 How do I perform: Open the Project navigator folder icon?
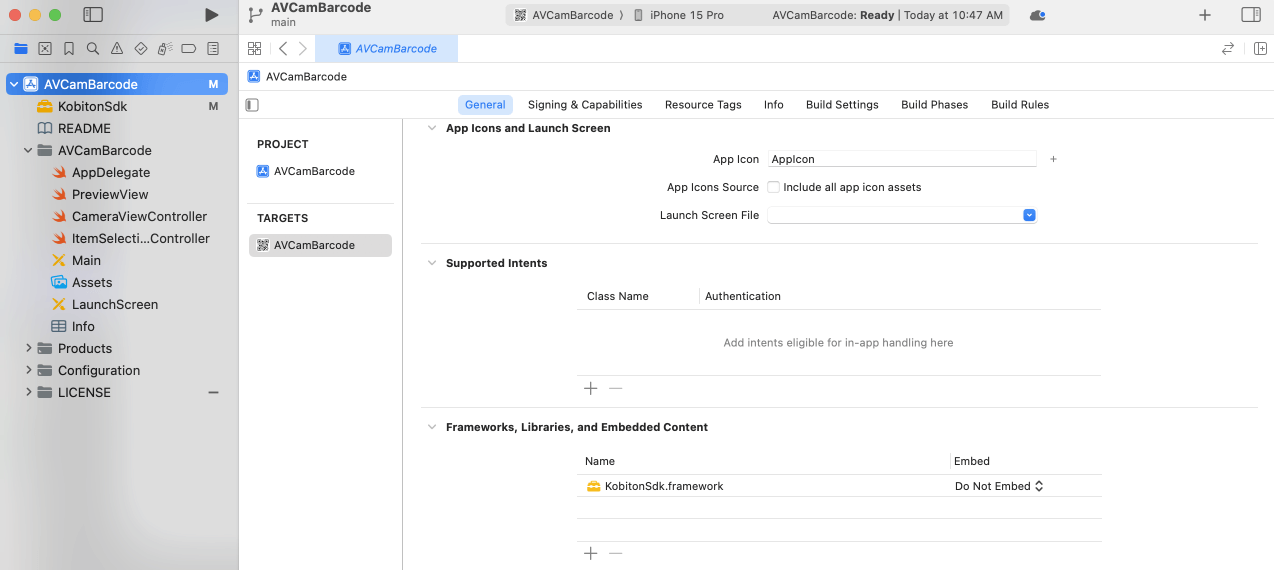click(x=21, y=48)
